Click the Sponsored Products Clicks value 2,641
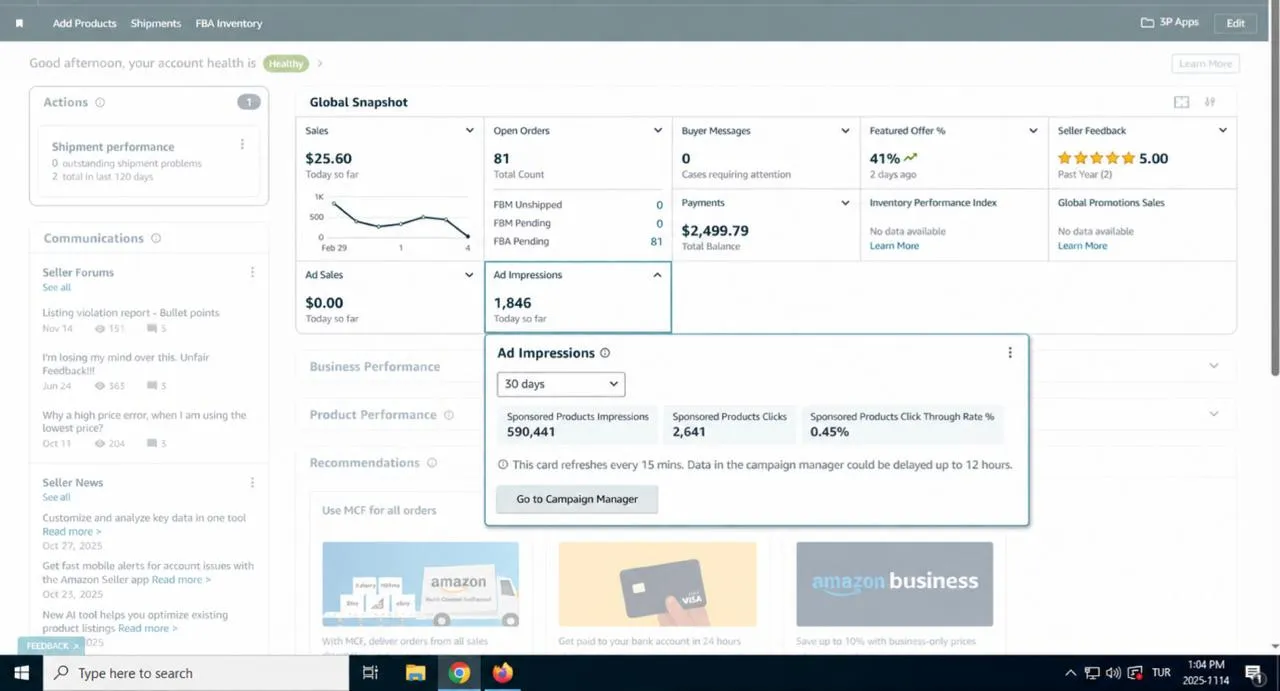This screenshot has height=691, width=1280. coord(690,432)
